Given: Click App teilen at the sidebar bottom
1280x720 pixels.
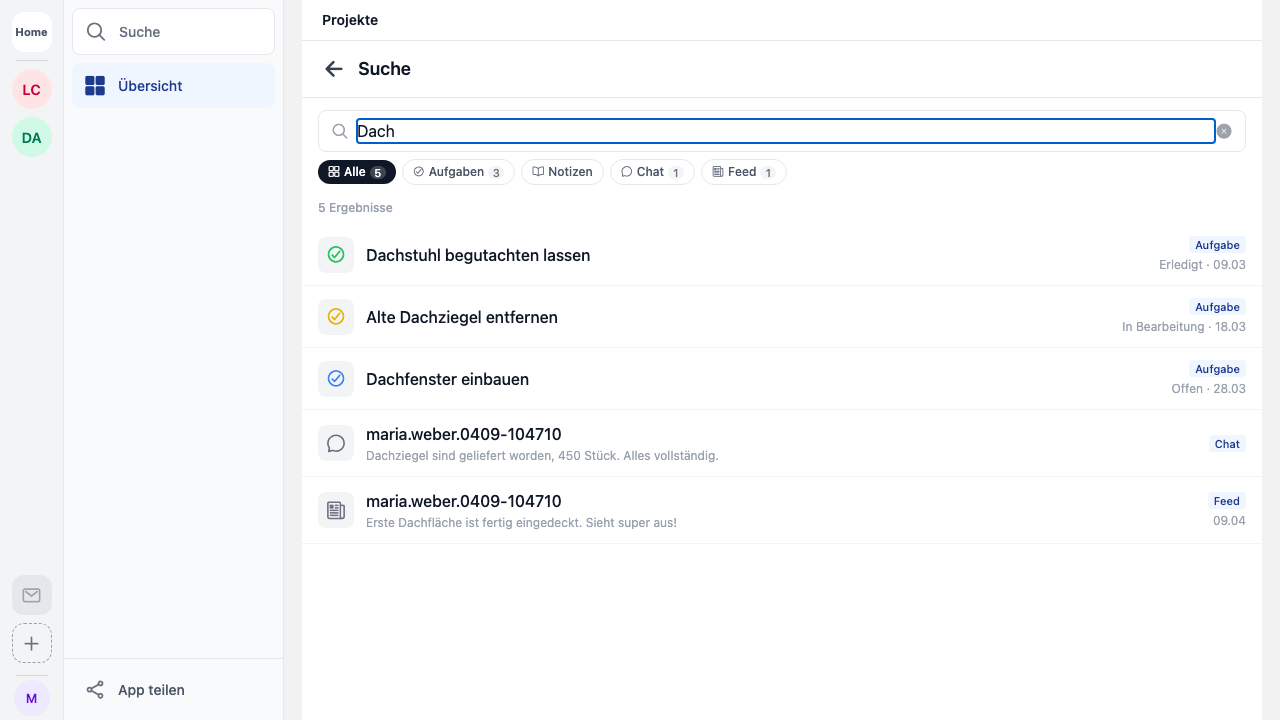Looking at the screenshot, I should pyautogui.click(x=150, y=690).
